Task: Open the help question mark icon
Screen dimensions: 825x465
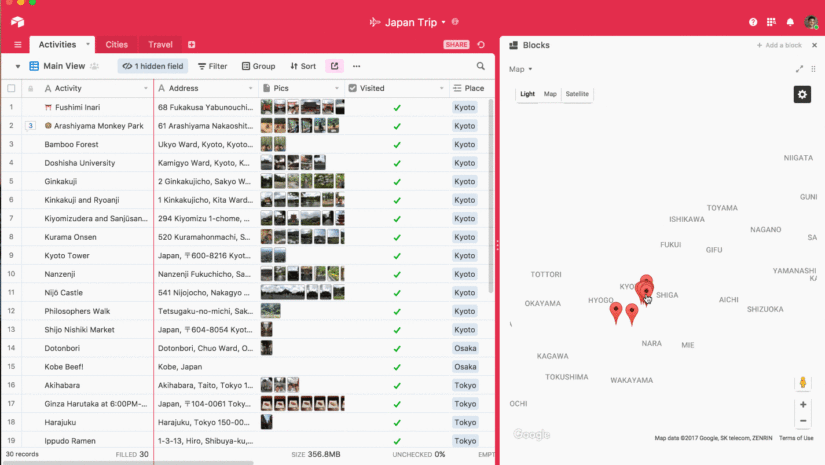Action: coord(753,22)
